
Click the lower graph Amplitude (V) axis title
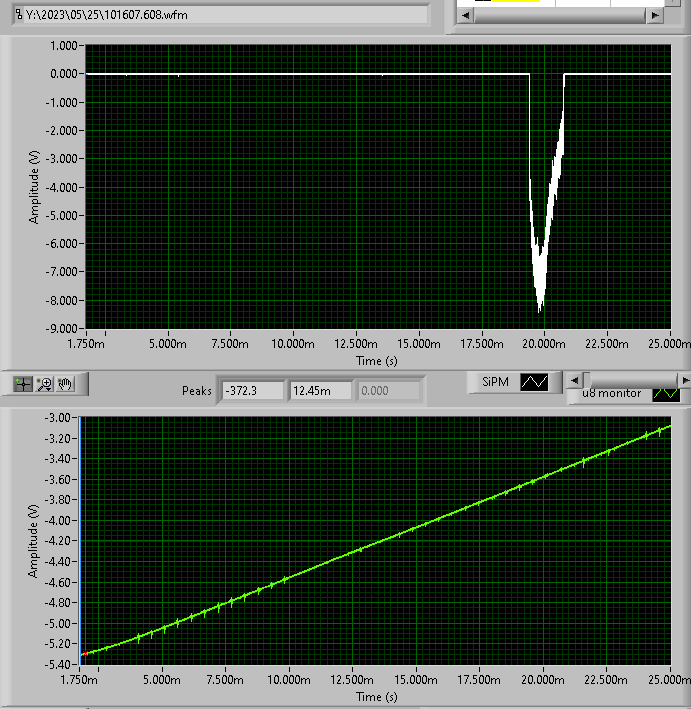point(33,541)
